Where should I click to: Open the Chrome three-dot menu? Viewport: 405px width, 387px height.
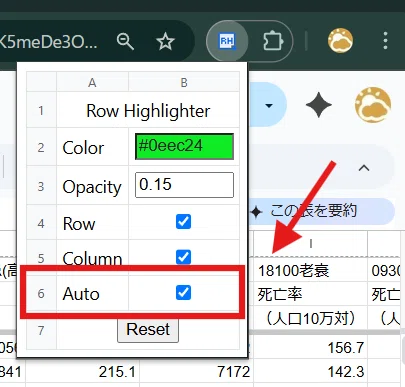pos(385,41)
